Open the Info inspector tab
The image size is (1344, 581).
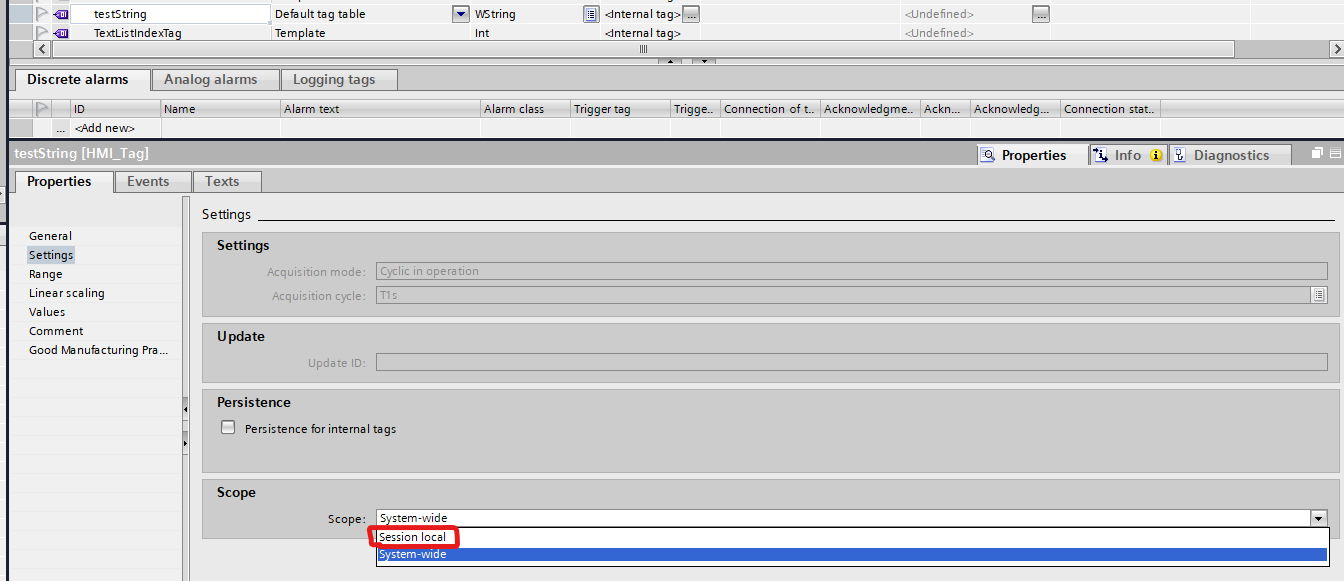[1127, 155]
